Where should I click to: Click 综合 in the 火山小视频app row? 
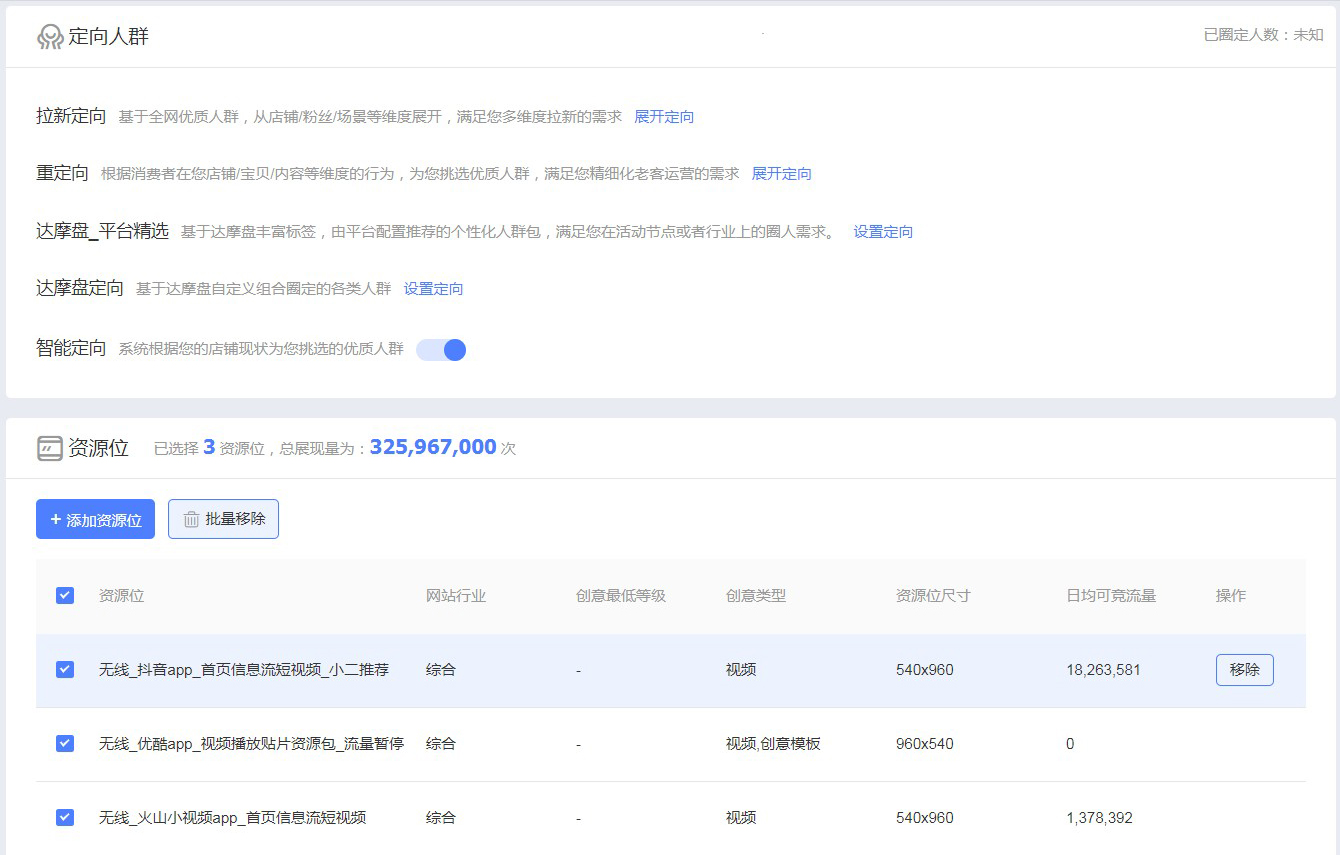coord(441,817)
